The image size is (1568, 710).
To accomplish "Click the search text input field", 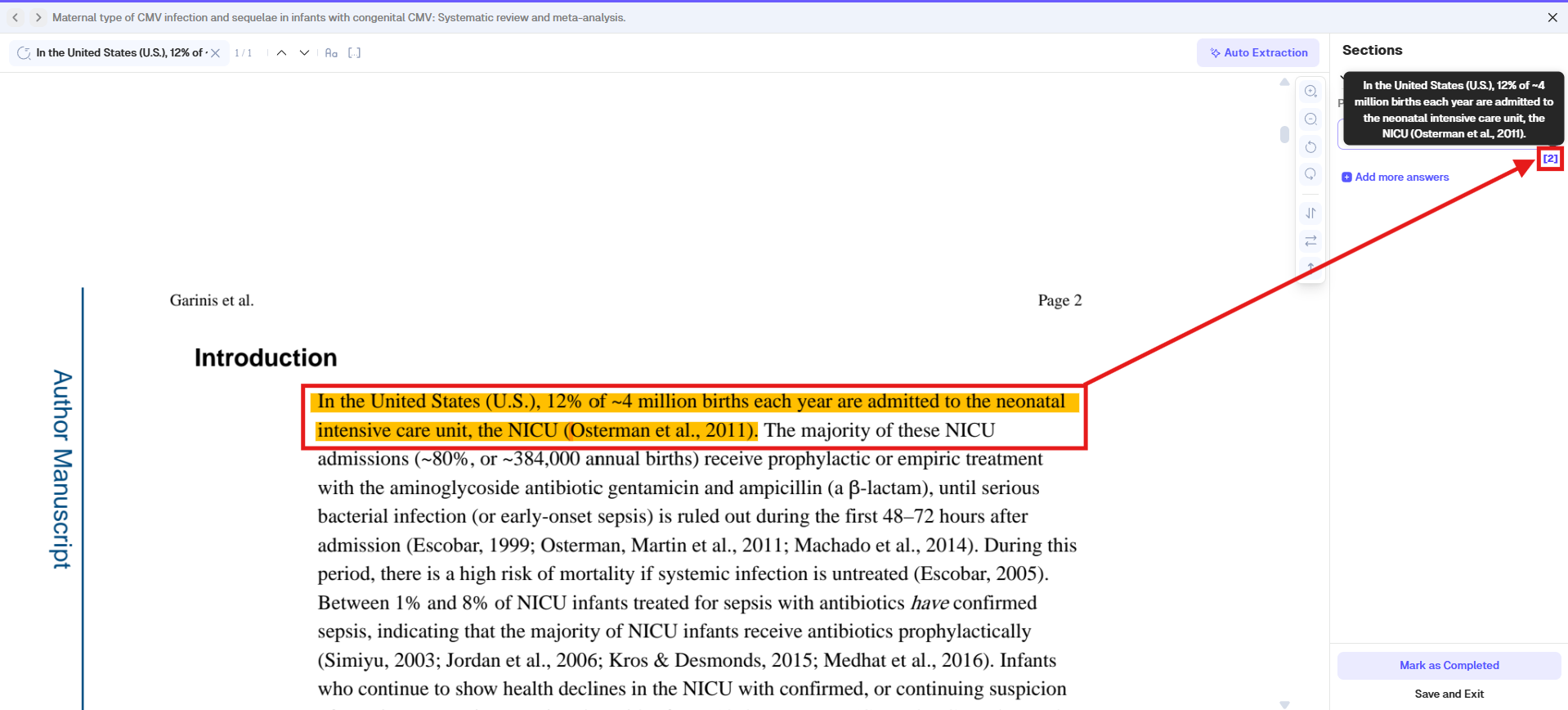I will (119, 53).
